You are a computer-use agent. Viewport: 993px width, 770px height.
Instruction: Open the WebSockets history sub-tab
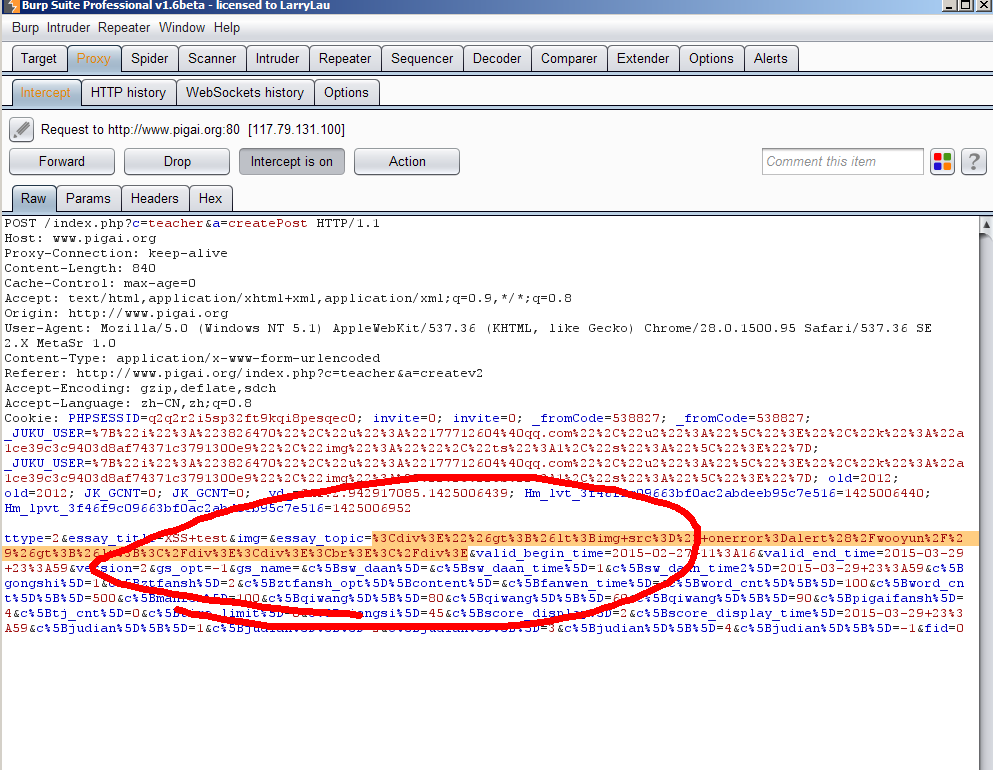click(245, 92)
